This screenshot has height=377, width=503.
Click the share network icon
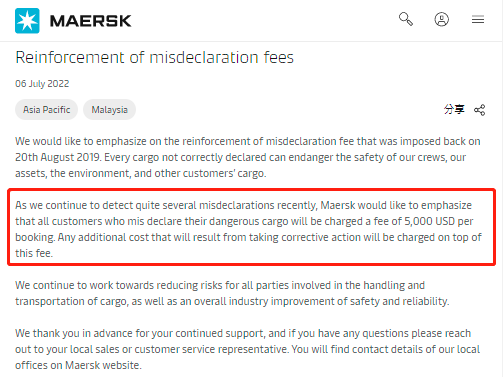479,110
